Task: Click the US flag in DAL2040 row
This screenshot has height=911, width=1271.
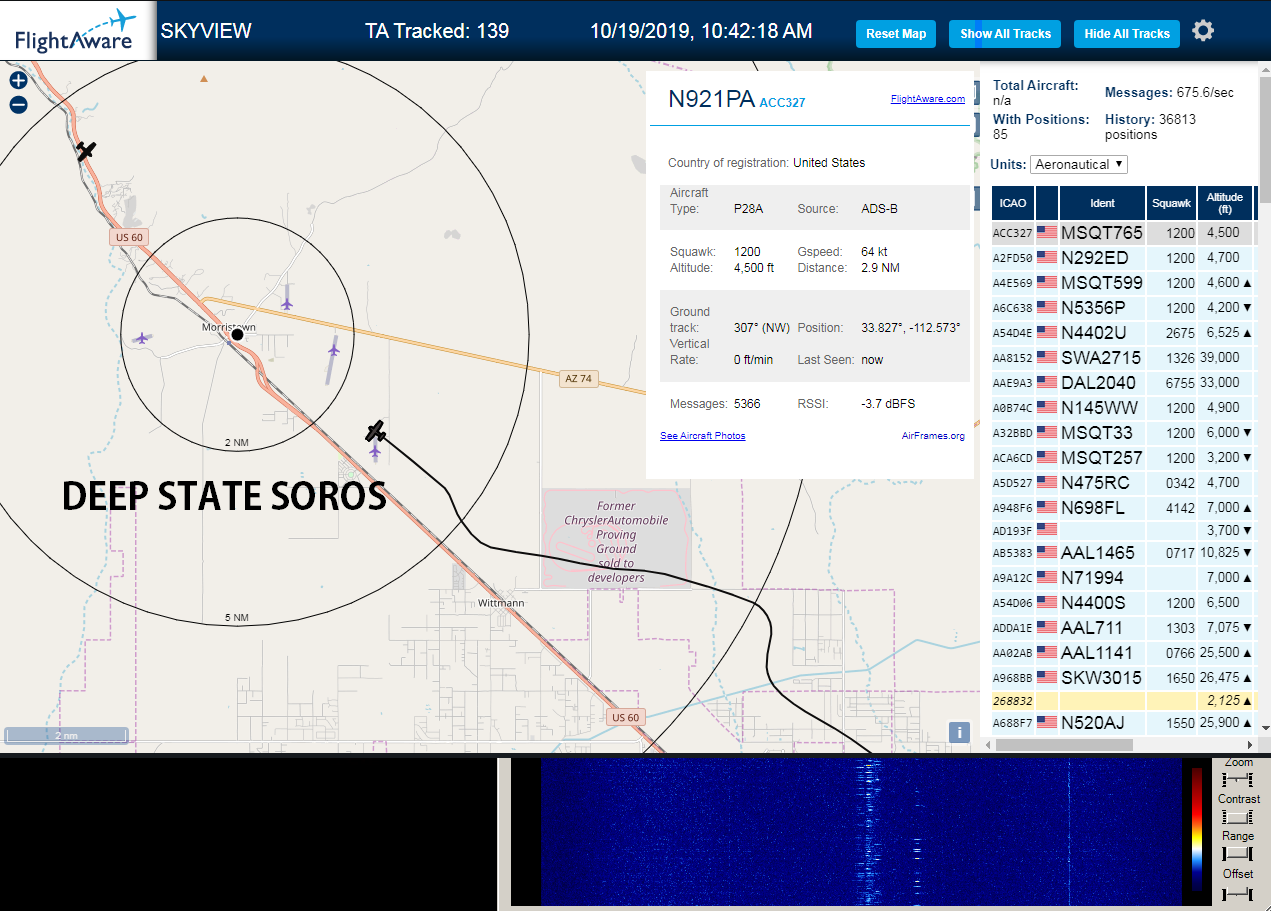Action: [1047, 383]
